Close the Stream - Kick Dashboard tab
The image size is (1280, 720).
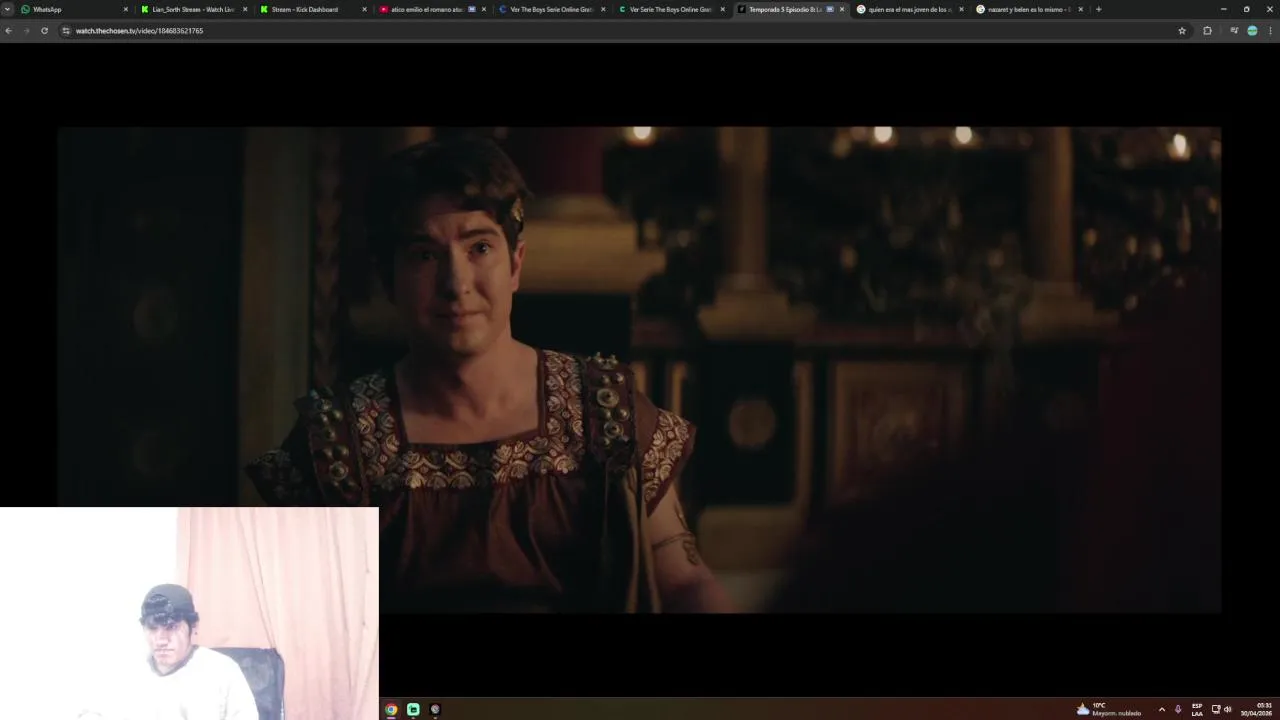[364, 9]
